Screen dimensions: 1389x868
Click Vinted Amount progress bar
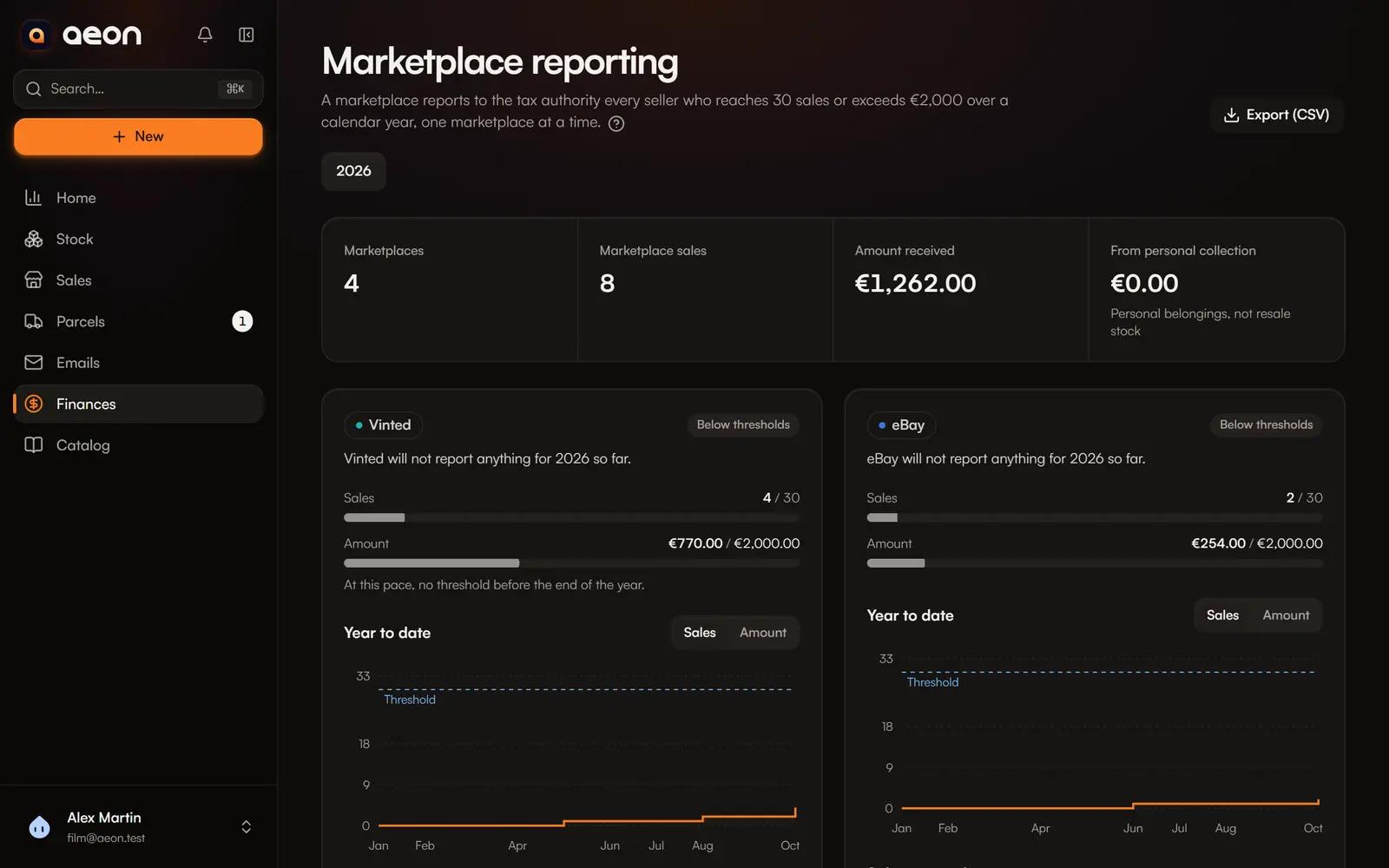click(x=571, y=563)
